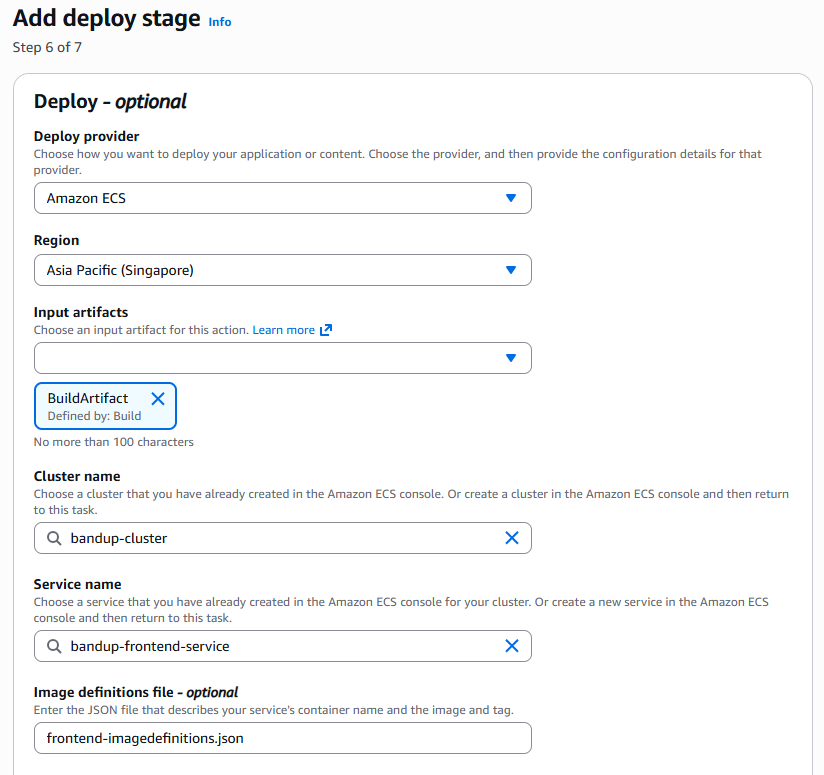
Task: Click the search icon in Service name field
Action: coord(53,646)
